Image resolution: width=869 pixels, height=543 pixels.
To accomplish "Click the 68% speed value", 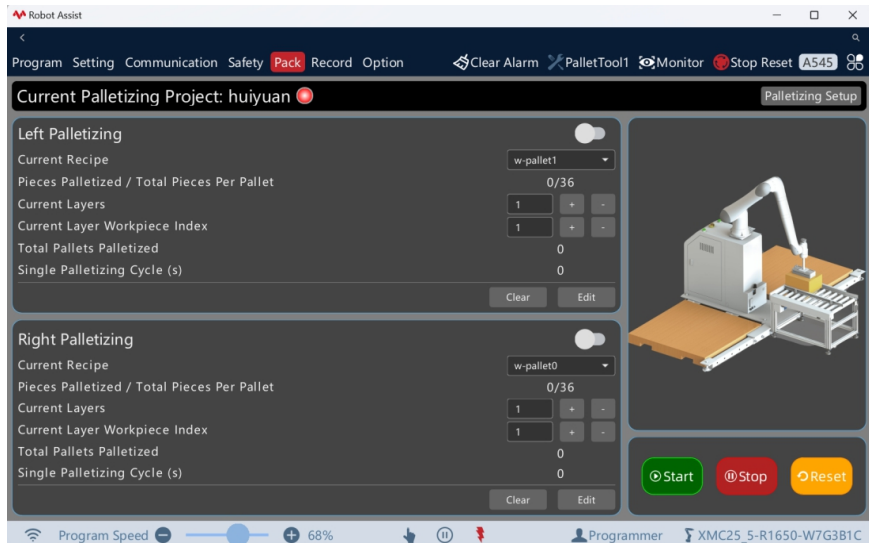I will (x=320, y=535).
